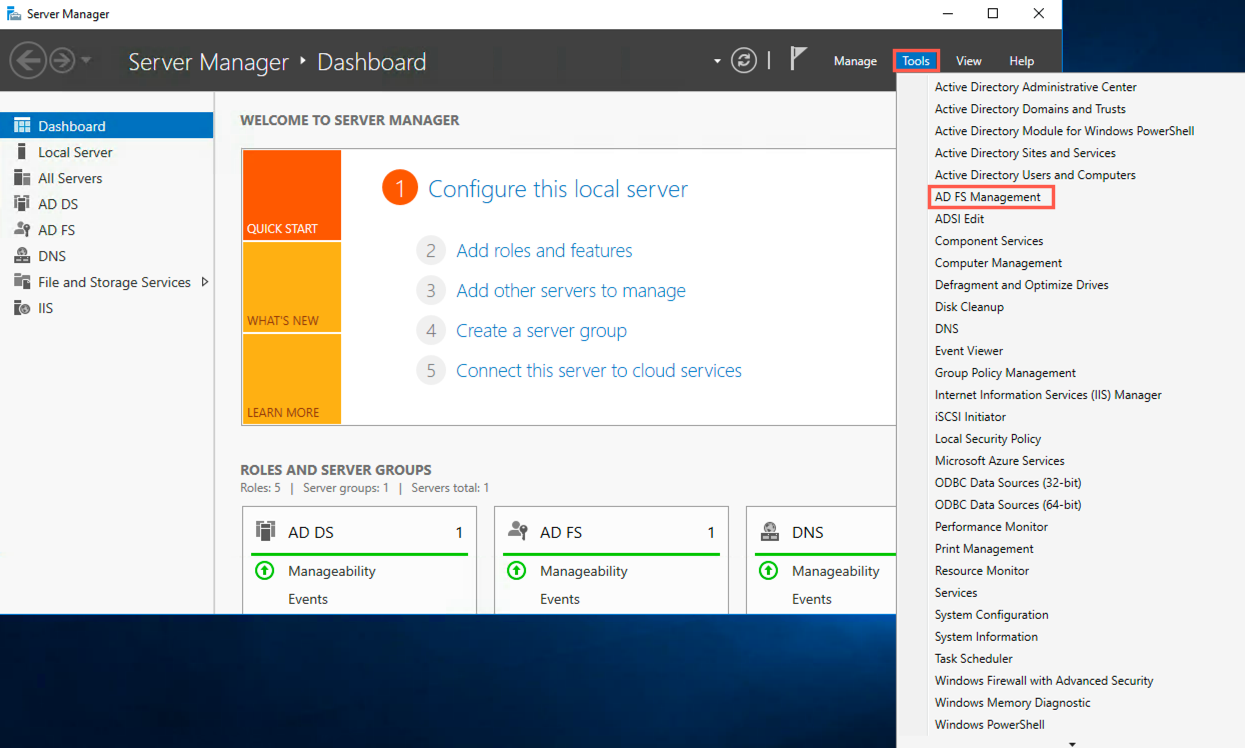This screenshot has width=1245, height=748.
Task: Click Connect this server to cloud services
Action: click(x=598, y=370)
